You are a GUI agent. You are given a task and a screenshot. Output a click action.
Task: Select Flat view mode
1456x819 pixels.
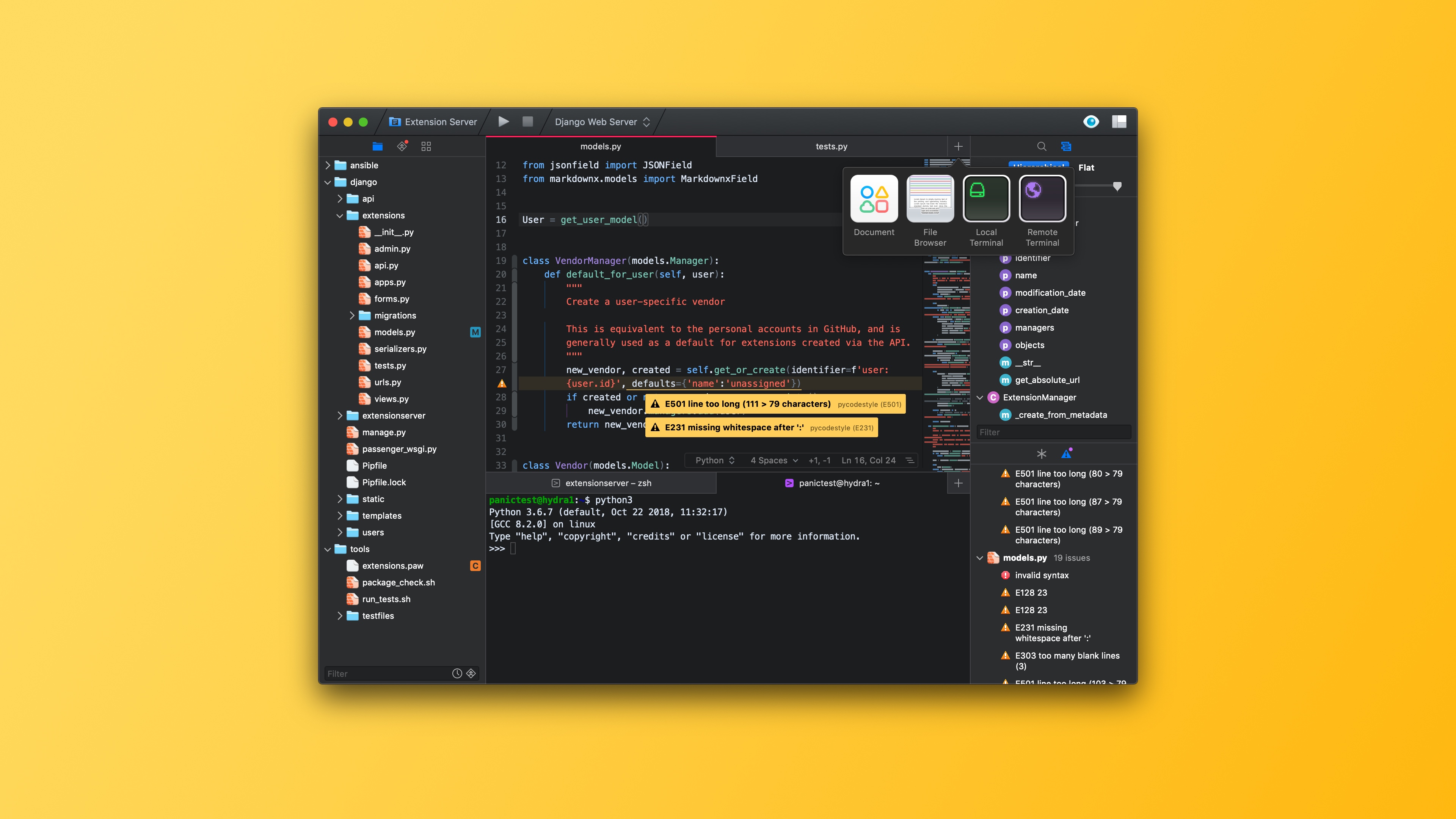click(x=1086, y=167)
